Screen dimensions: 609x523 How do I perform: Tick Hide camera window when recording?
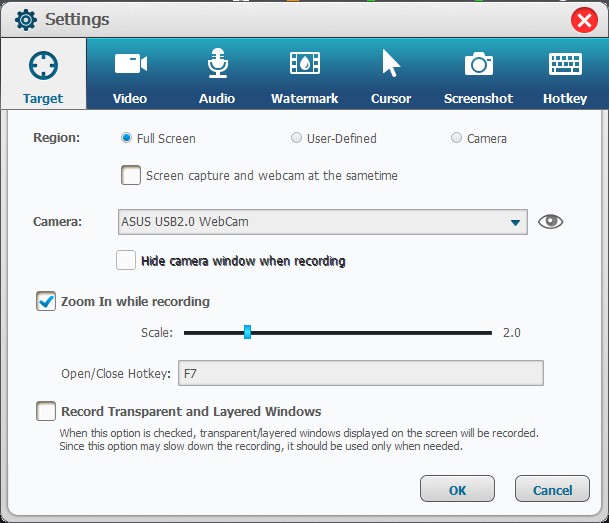point(126,260)
